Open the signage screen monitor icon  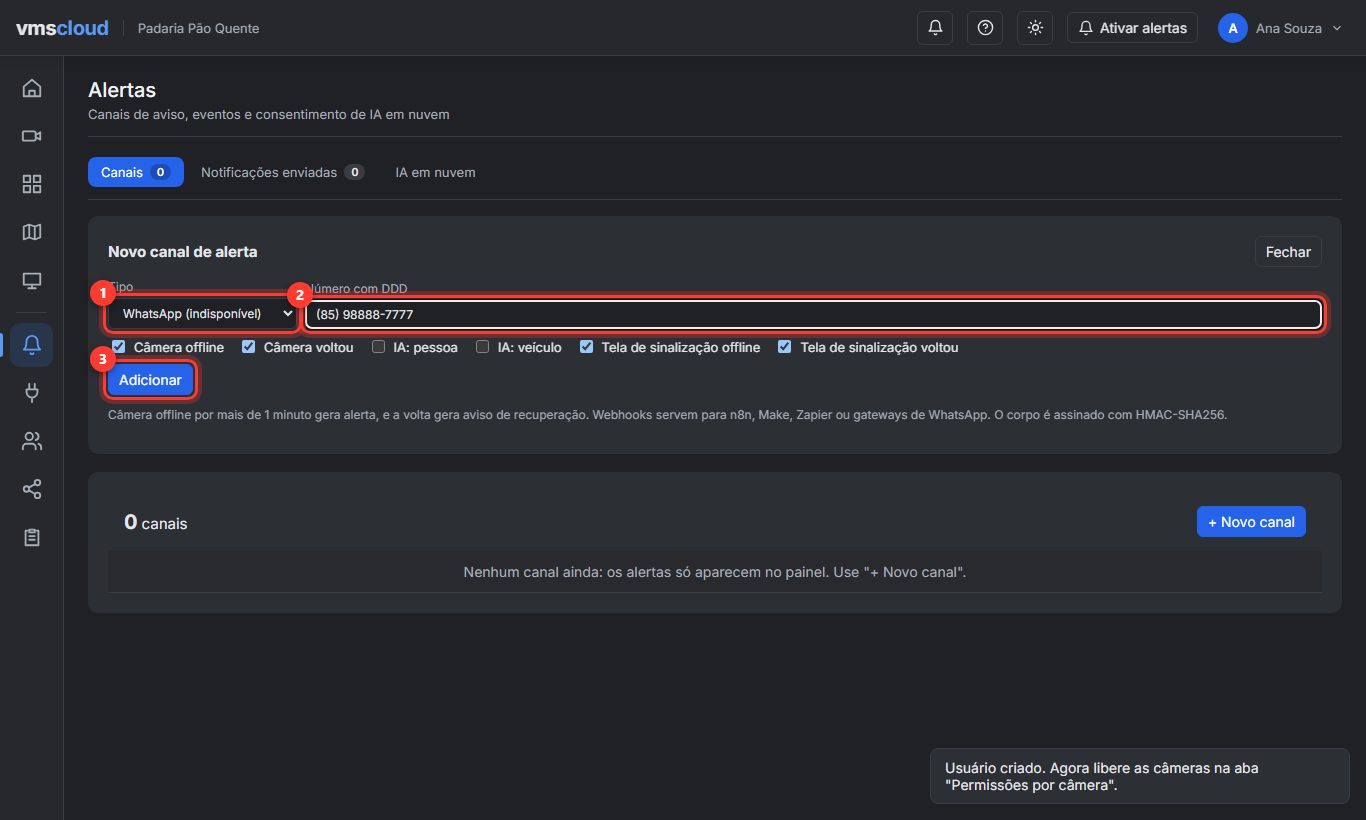(32, 281)
